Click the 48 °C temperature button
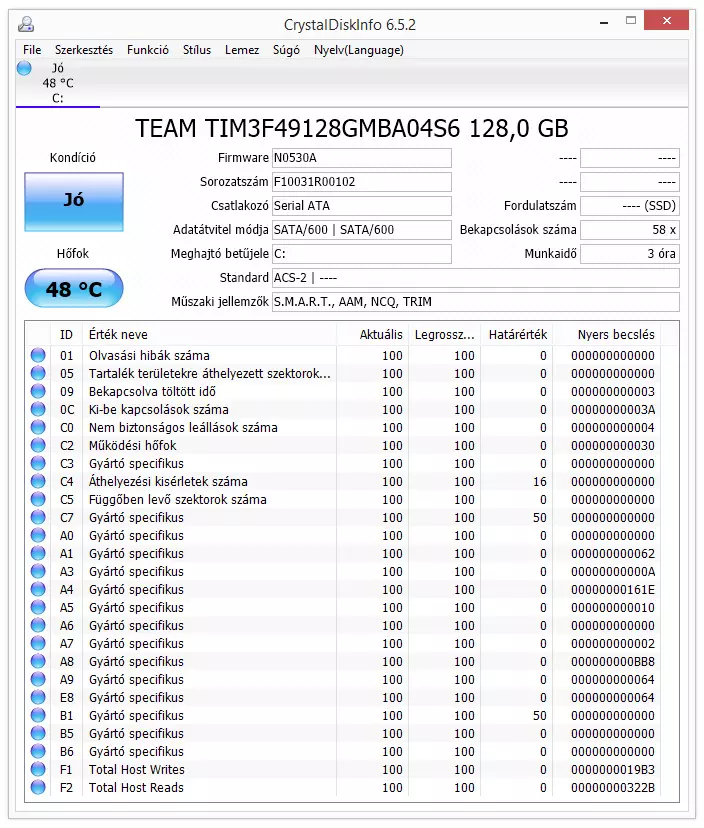Viewport: 704px width, 828px height. coord(74,289)
